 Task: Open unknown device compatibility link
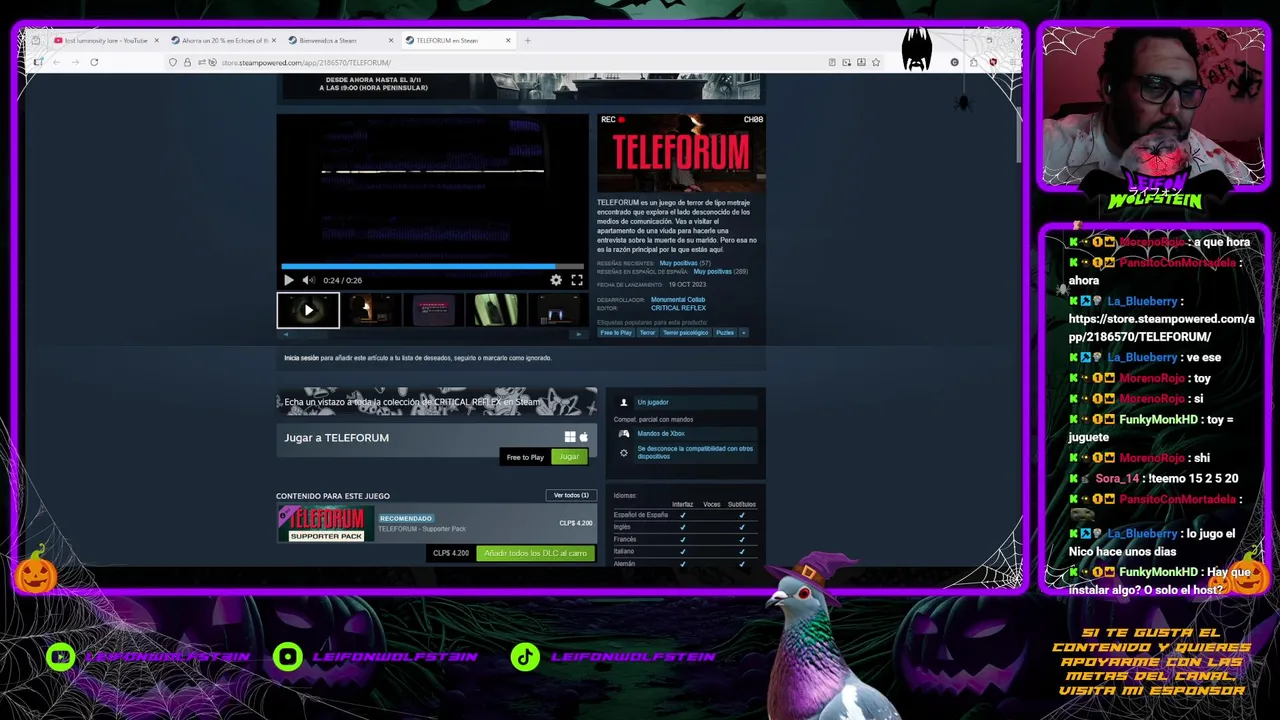pyautogui.click(x=695, y=452)
